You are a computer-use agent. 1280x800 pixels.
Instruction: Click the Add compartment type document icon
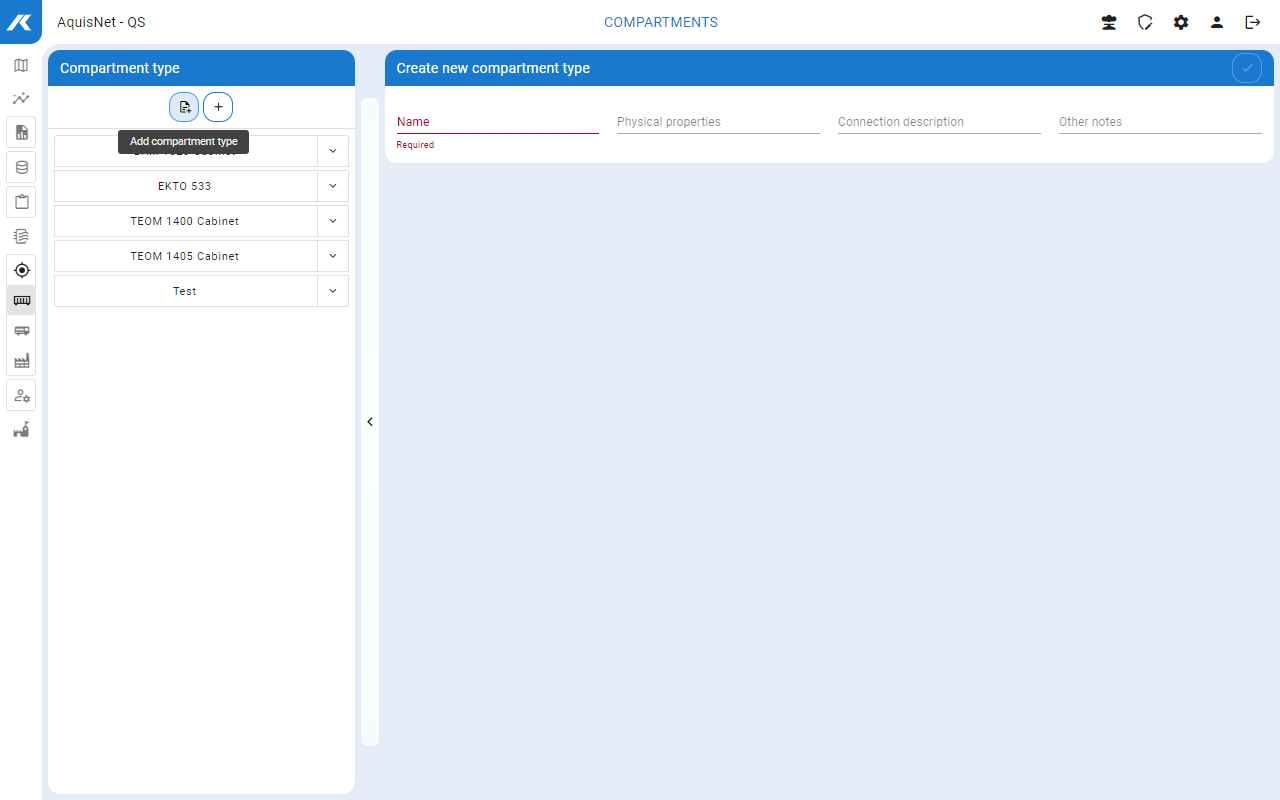click(184, 107)
